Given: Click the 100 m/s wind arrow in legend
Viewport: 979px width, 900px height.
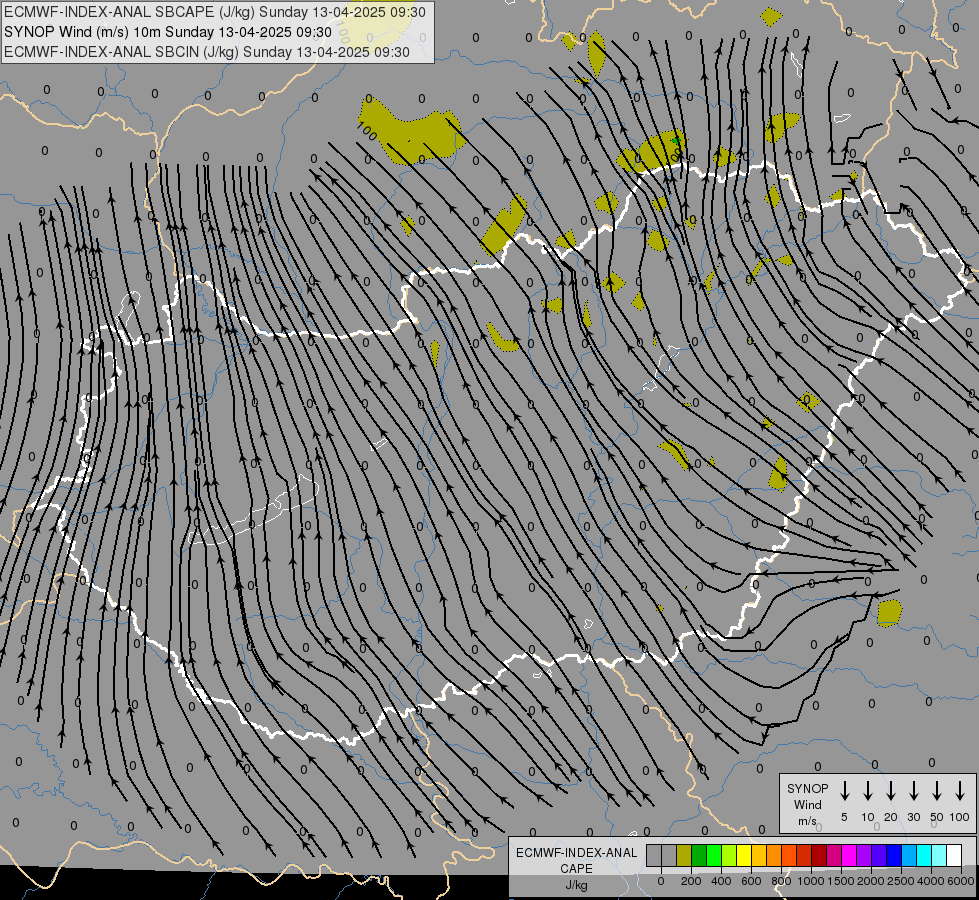Looking at the screenshot, I should click(960, 791).
